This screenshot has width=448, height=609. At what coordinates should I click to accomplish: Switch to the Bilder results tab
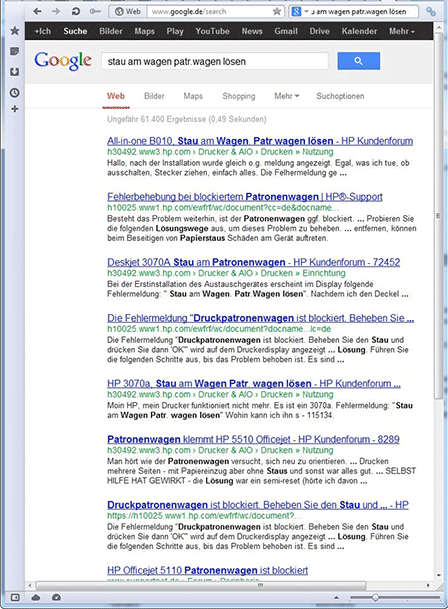154,96
